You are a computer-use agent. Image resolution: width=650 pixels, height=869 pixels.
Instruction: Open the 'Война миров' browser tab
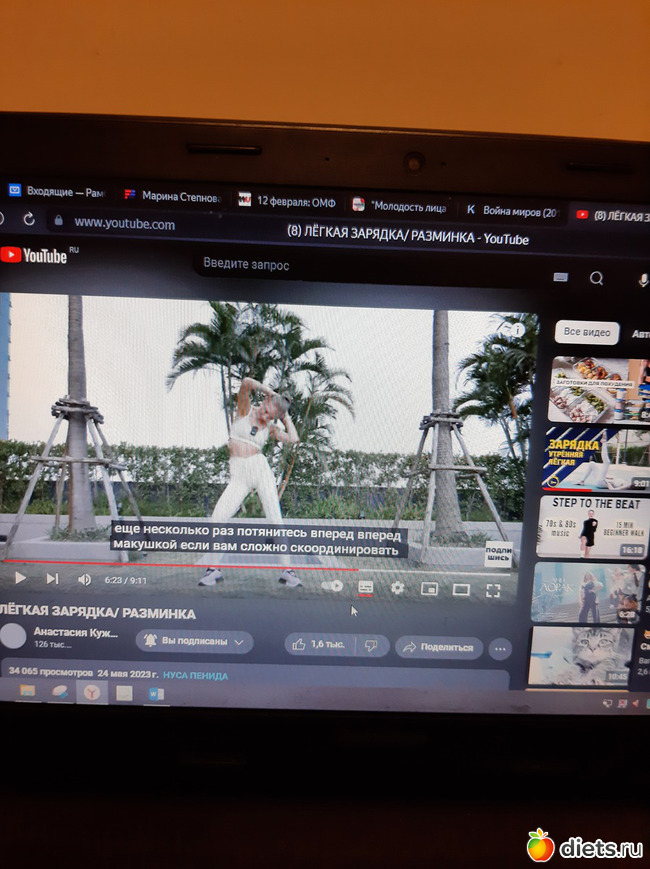(x=510, y=211)
